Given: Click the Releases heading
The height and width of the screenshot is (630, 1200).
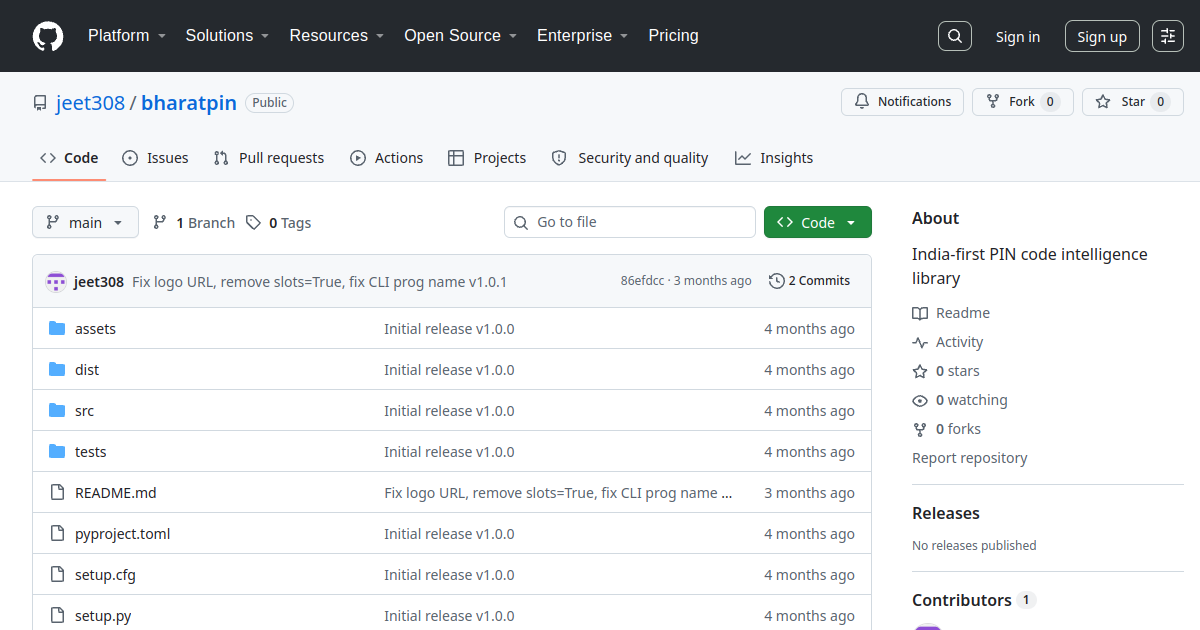Looking at the screenshot, I should [946, 513].
